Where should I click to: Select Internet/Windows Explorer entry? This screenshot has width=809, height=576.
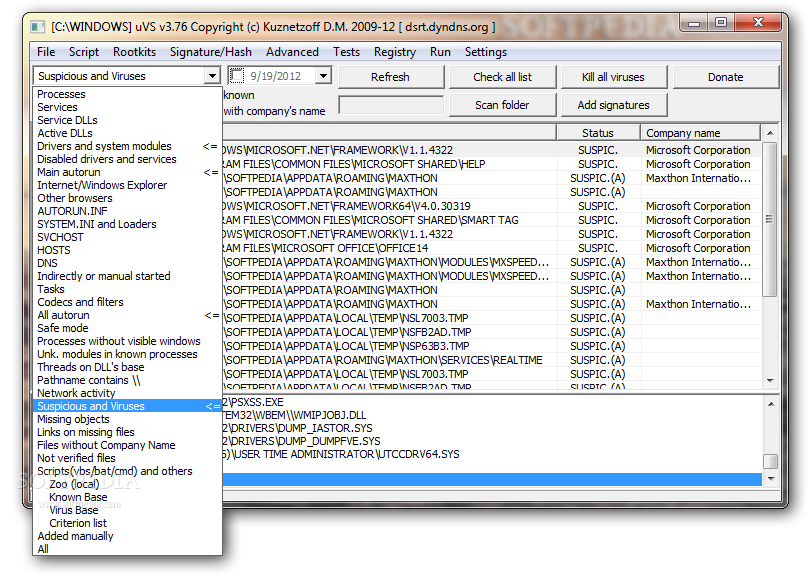click(x=127, y=185)
